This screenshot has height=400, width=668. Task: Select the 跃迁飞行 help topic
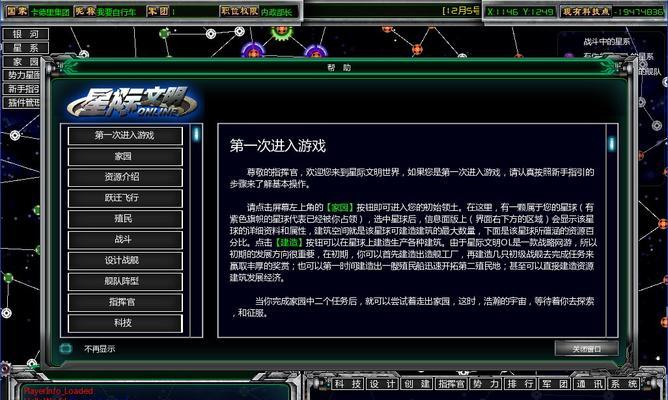125,198
